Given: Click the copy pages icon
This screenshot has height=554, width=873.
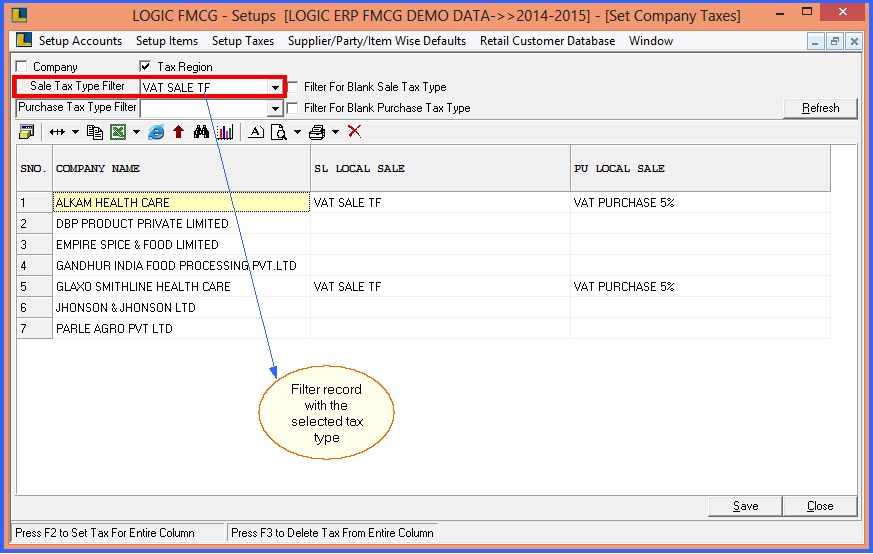Looking at the screenshot, I should pyautogui.click(x=95, y=132).
